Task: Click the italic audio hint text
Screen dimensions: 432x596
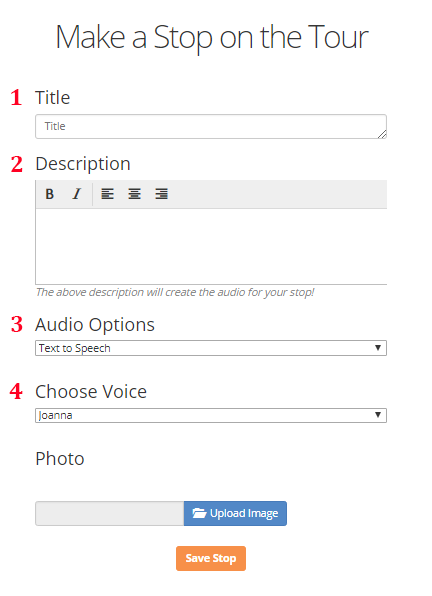Action: (x=175, y=292)
